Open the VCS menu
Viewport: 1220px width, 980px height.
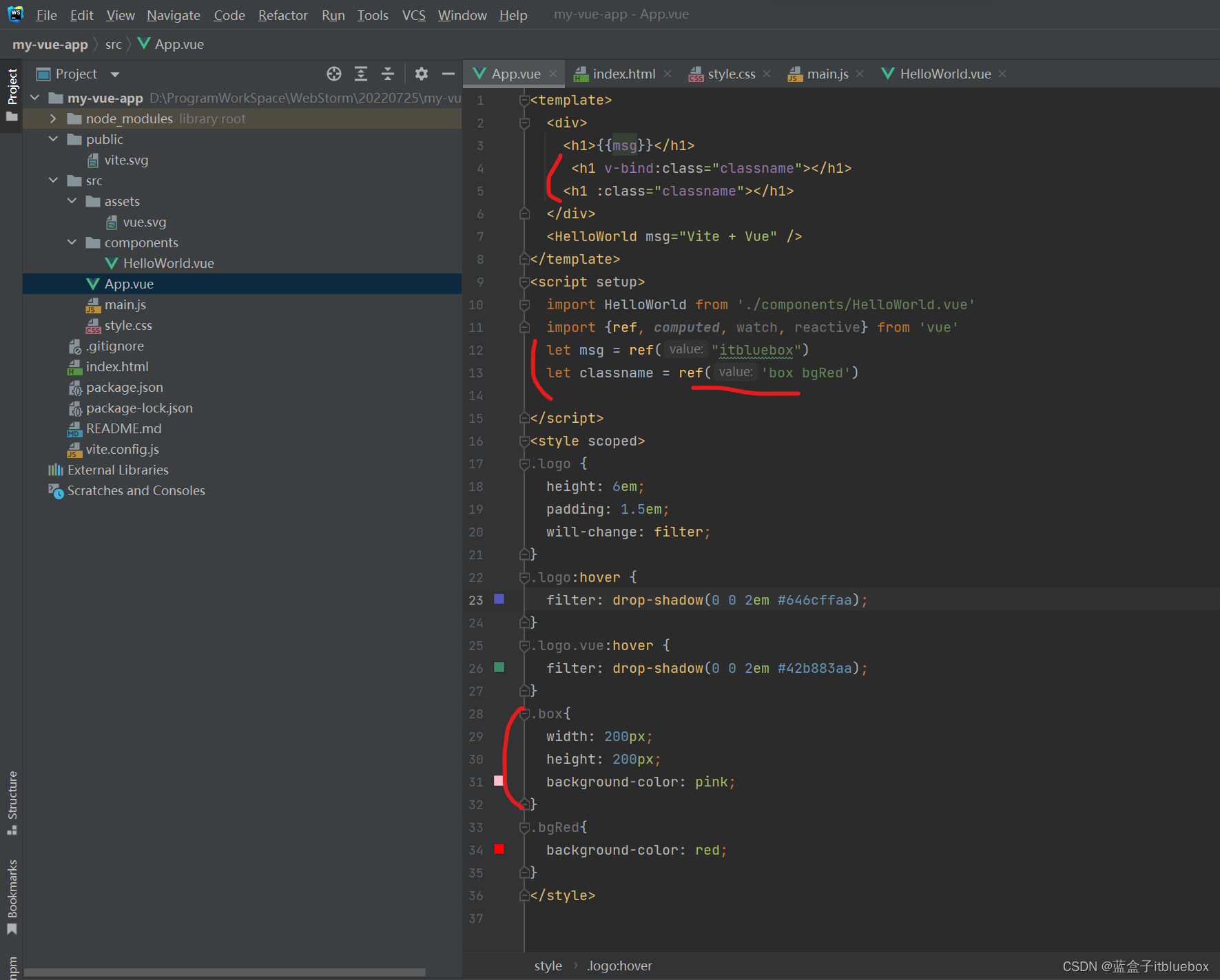click(x=413, y=14)
